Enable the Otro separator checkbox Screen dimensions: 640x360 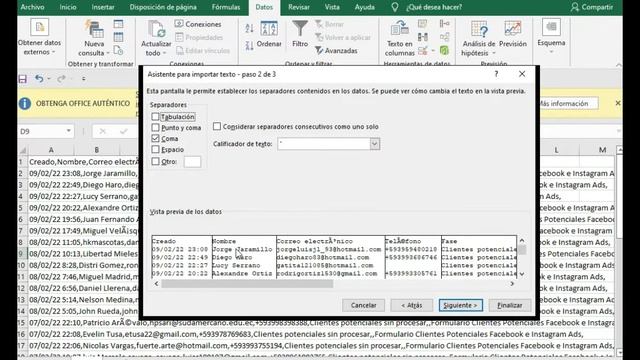pyautogui.click(x=155, y=161)
